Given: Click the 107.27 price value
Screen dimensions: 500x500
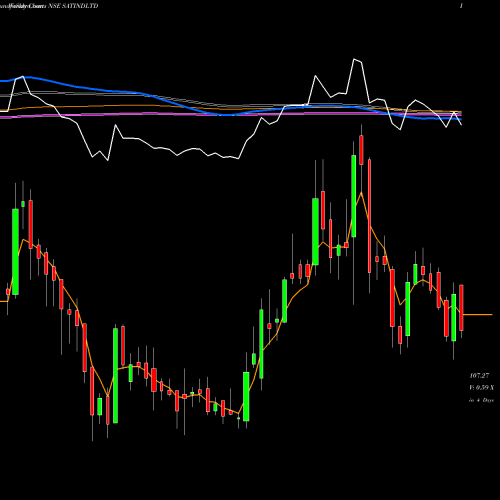Looking at the screenshot, I should tap(479, 376).
